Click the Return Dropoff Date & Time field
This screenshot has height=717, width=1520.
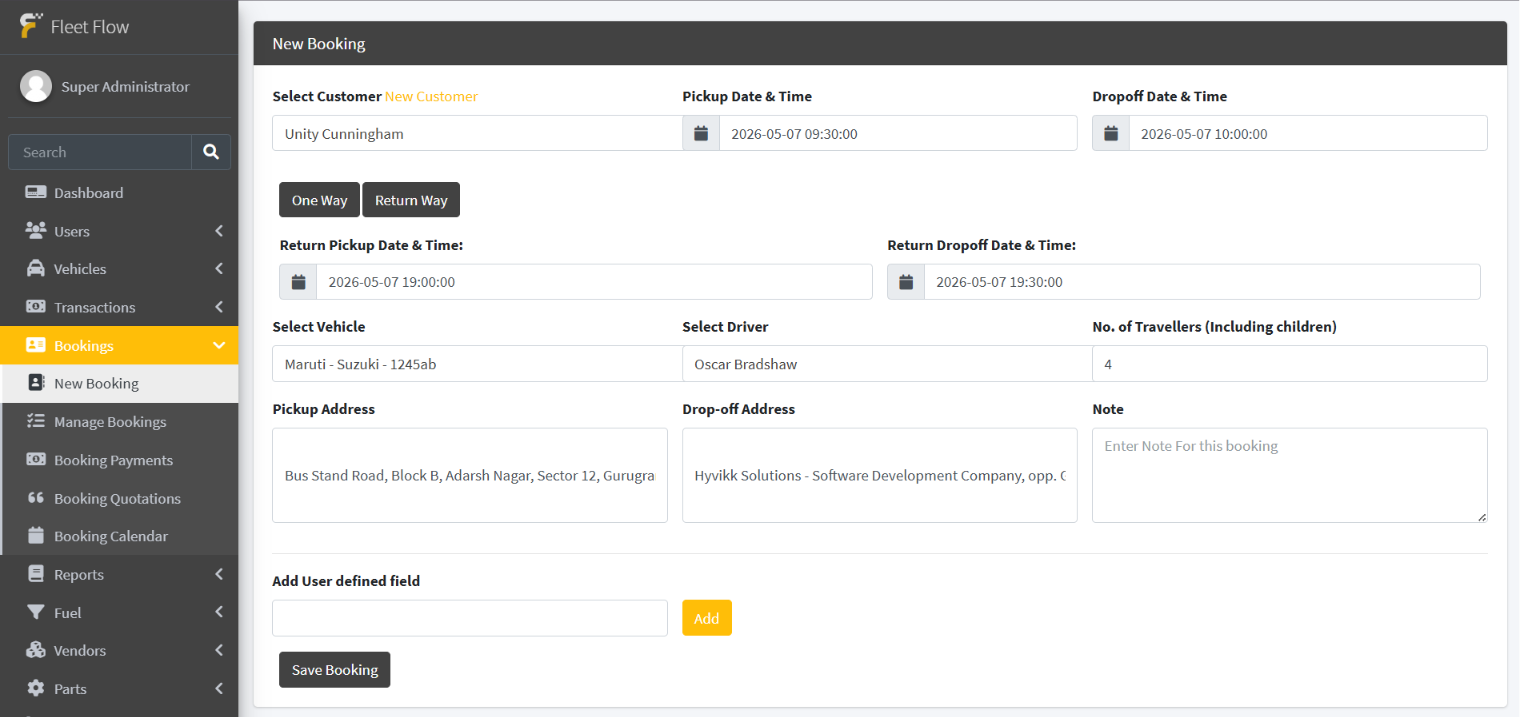click(x=1202, y=282)
